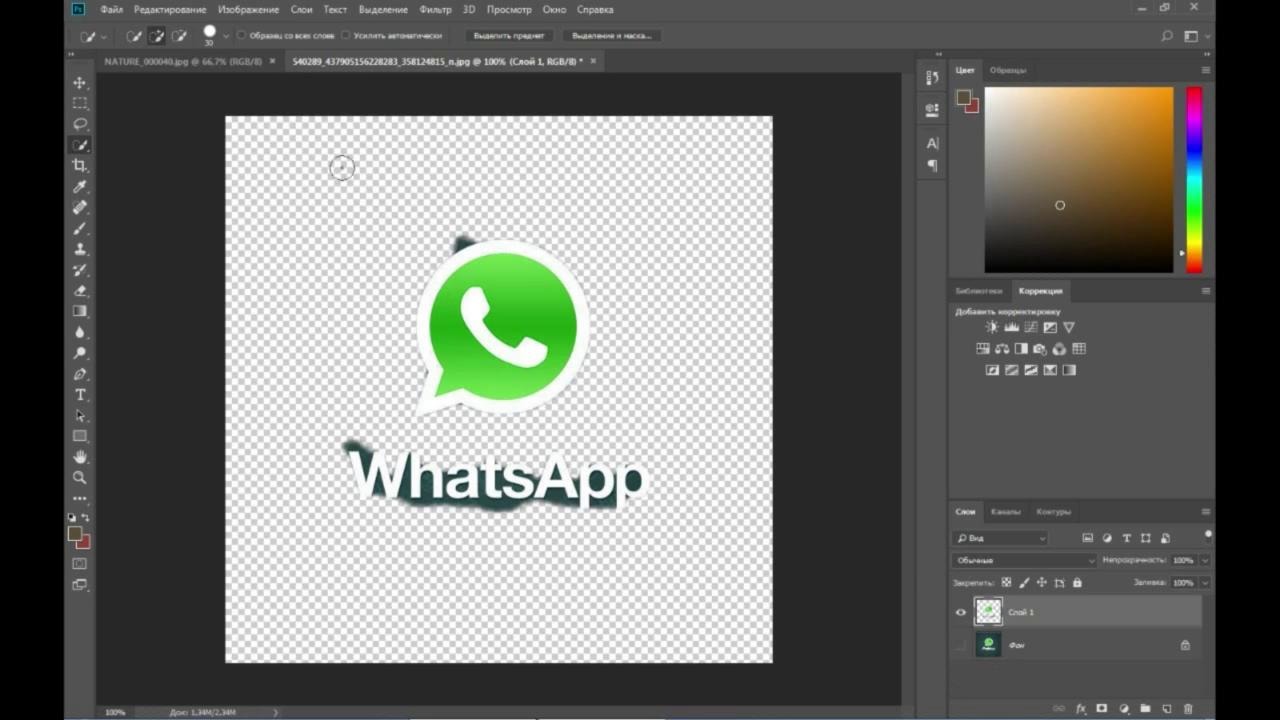The height and width of the screenshot is (720, 1280).
Task: Hide the Слой 1 layer
Action: [961, 612]
